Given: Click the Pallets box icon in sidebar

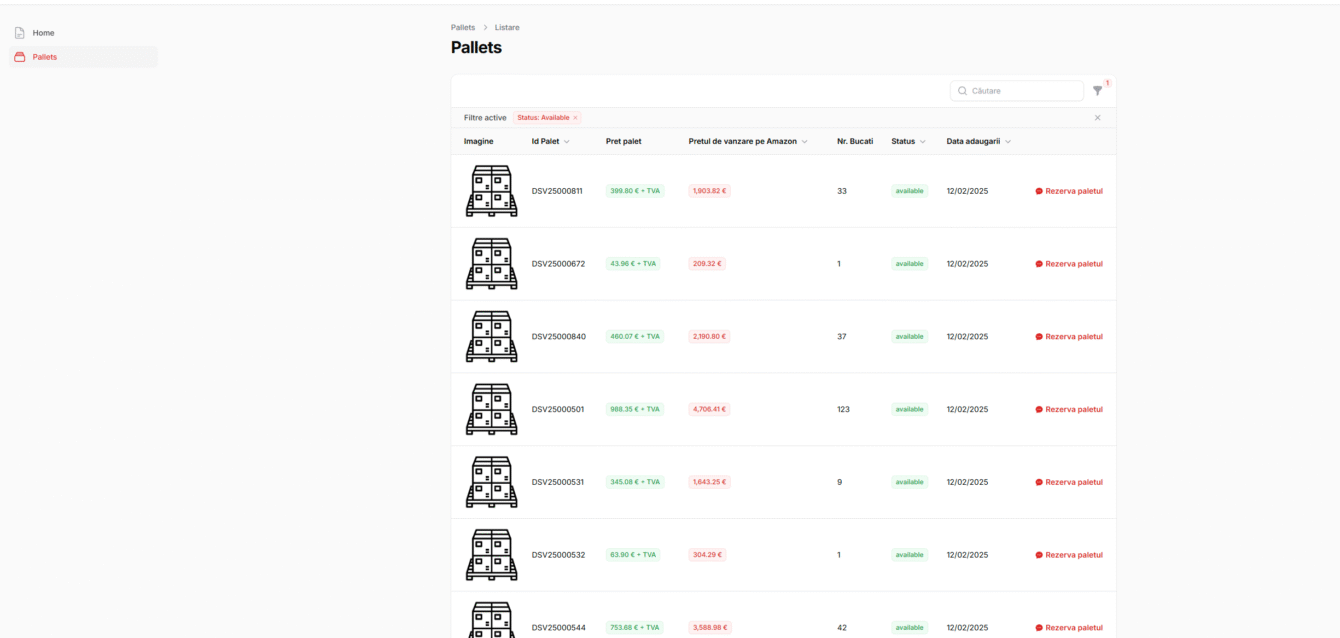Looking at the screenshot, I should (19, 57).
